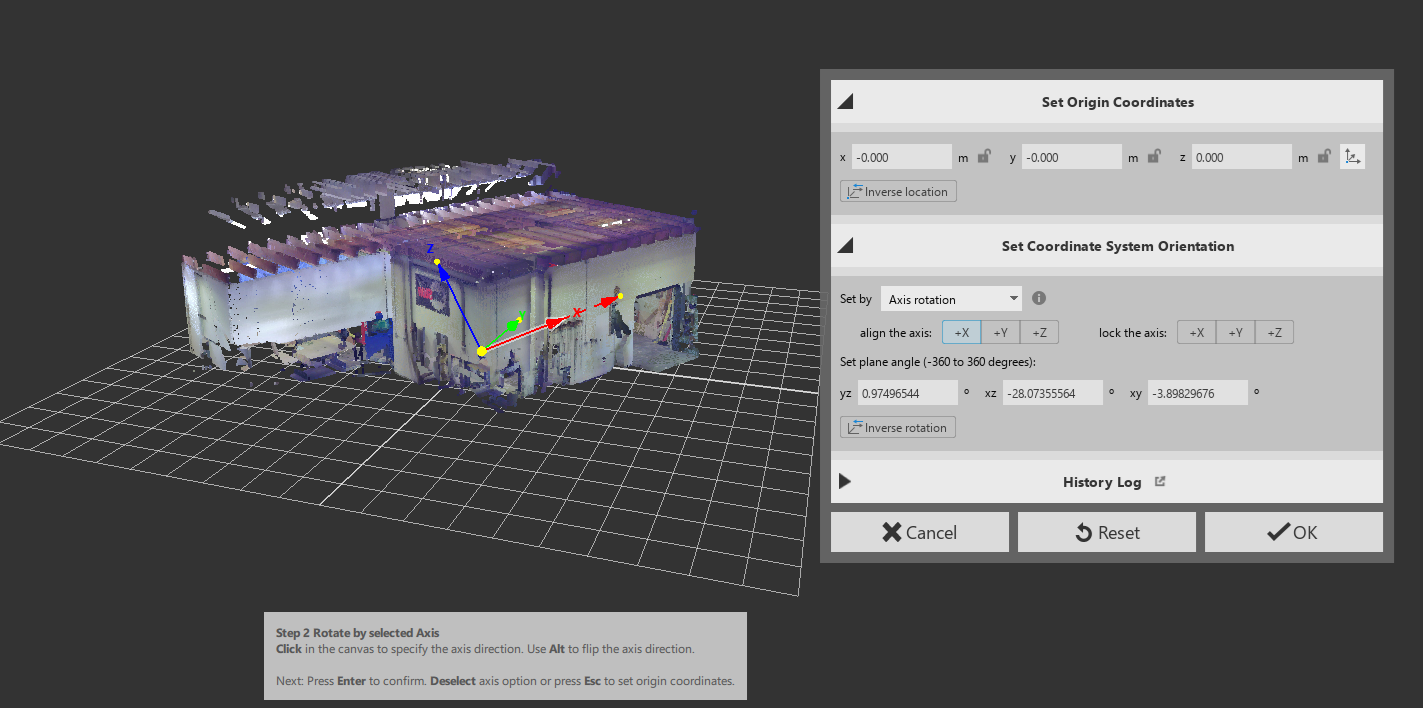The height and width of the screenshot is (708, 1423).
Task: Collapse the Set Origin Coordinates section
Action: click(x=845, y=102)
